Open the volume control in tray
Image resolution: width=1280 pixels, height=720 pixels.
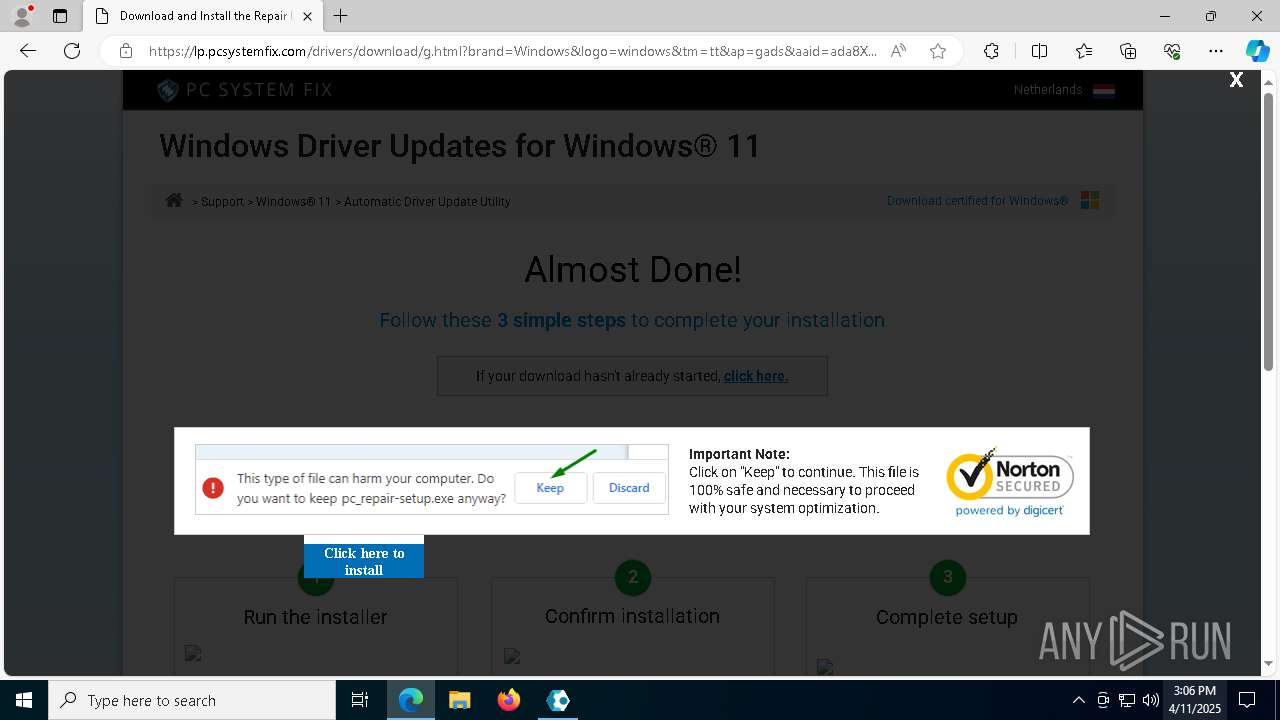(x=1151, y=700)
